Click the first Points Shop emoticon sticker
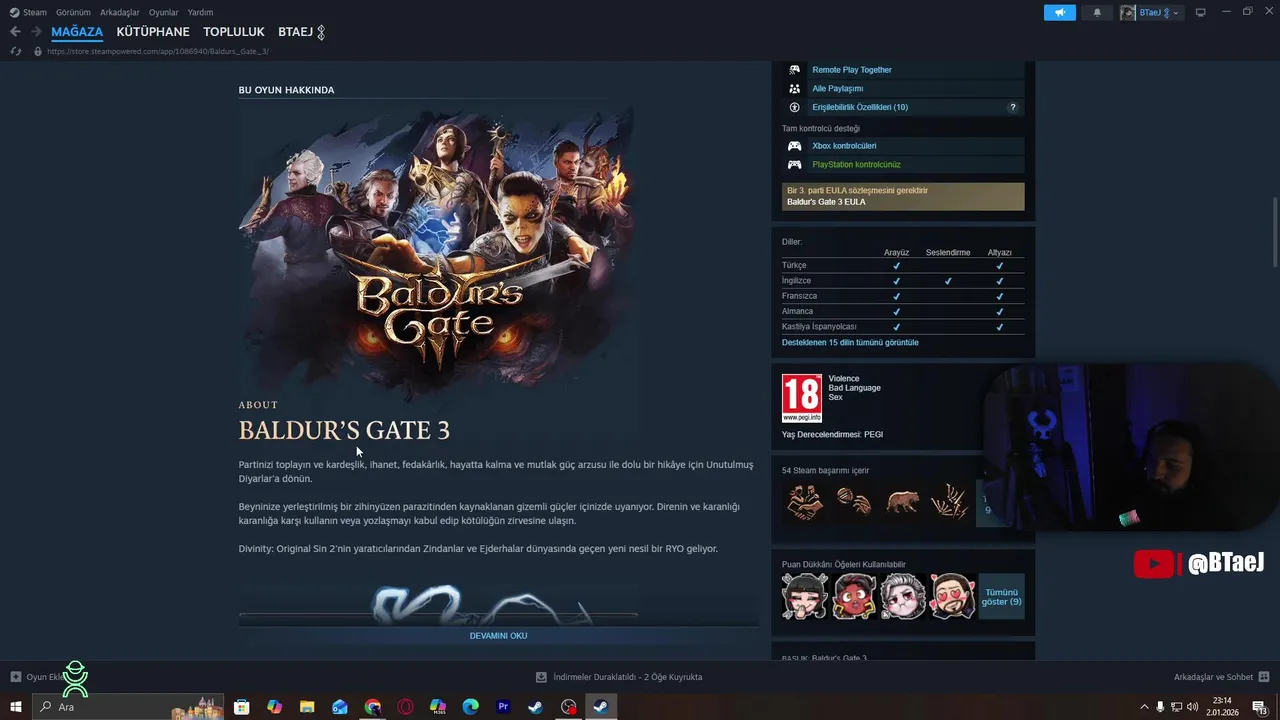 805,596
